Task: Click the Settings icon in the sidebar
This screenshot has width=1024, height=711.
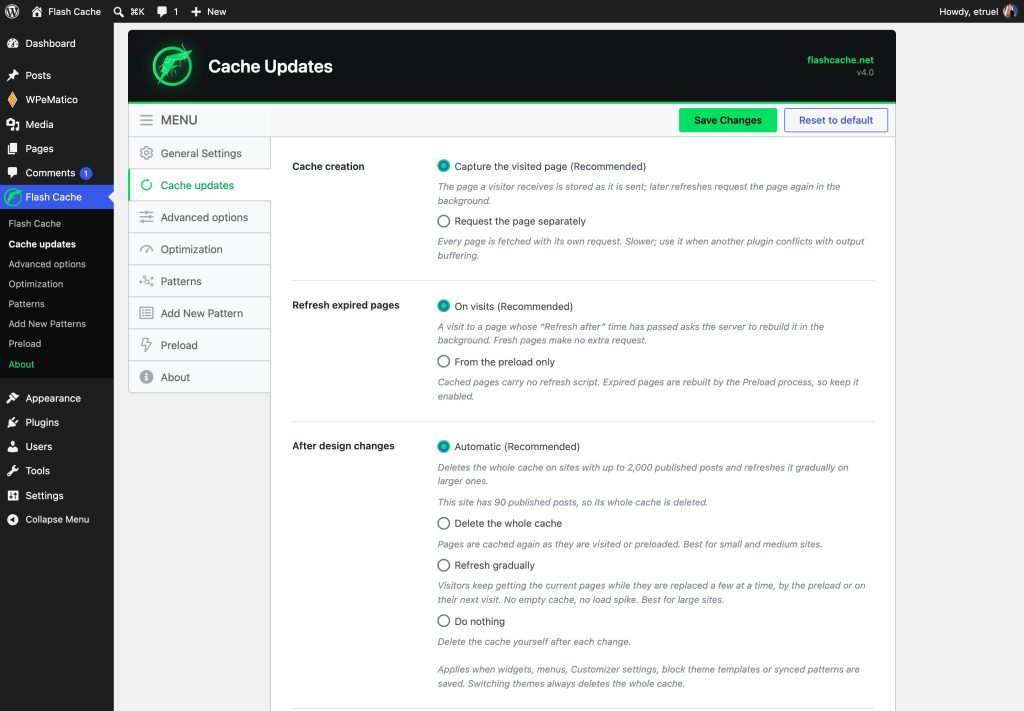Action: (x=12, y=495)
